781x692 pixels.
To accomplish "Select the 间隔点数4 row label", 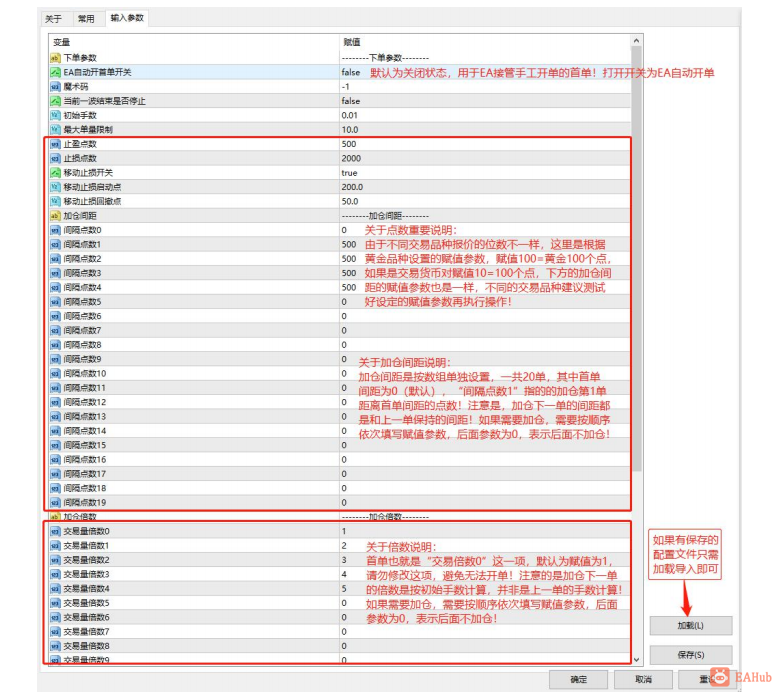I will pos(82,287).
